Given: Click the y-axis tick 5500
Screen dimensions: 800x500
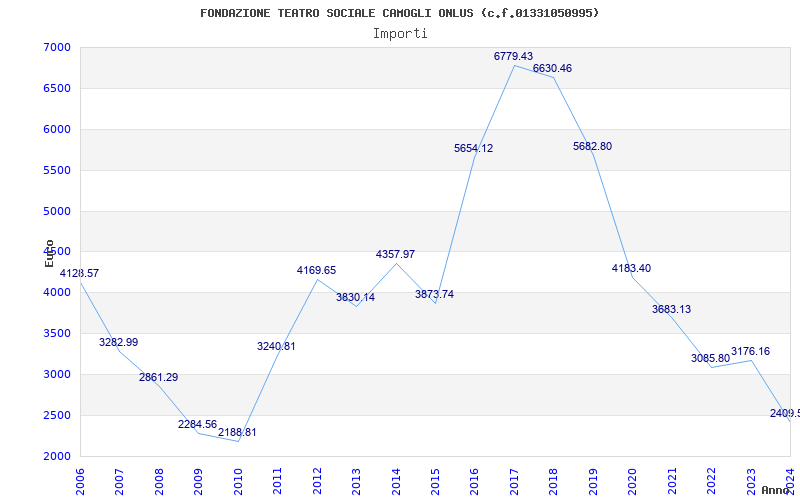Looking at the screenshot, I should tap(56, 170).
